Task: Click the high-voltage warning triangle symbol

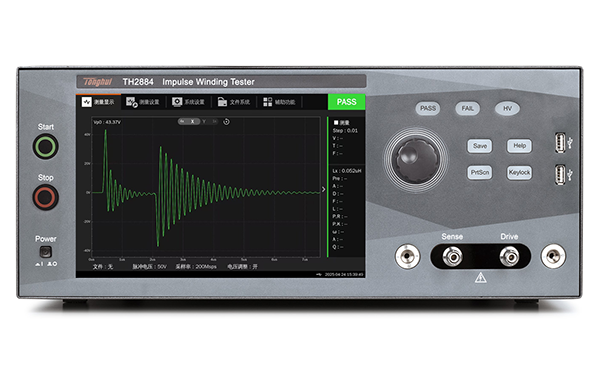Action: 481,278
